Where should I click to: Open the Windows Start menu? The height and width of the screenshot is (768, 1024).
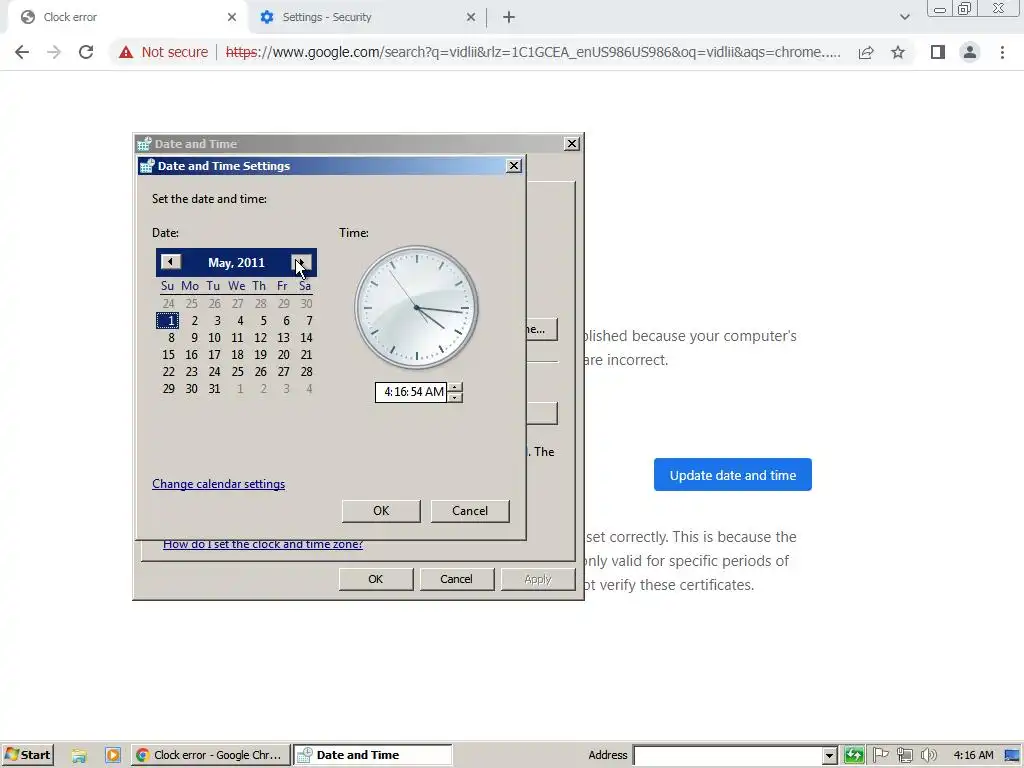click(x=27, y=755)
